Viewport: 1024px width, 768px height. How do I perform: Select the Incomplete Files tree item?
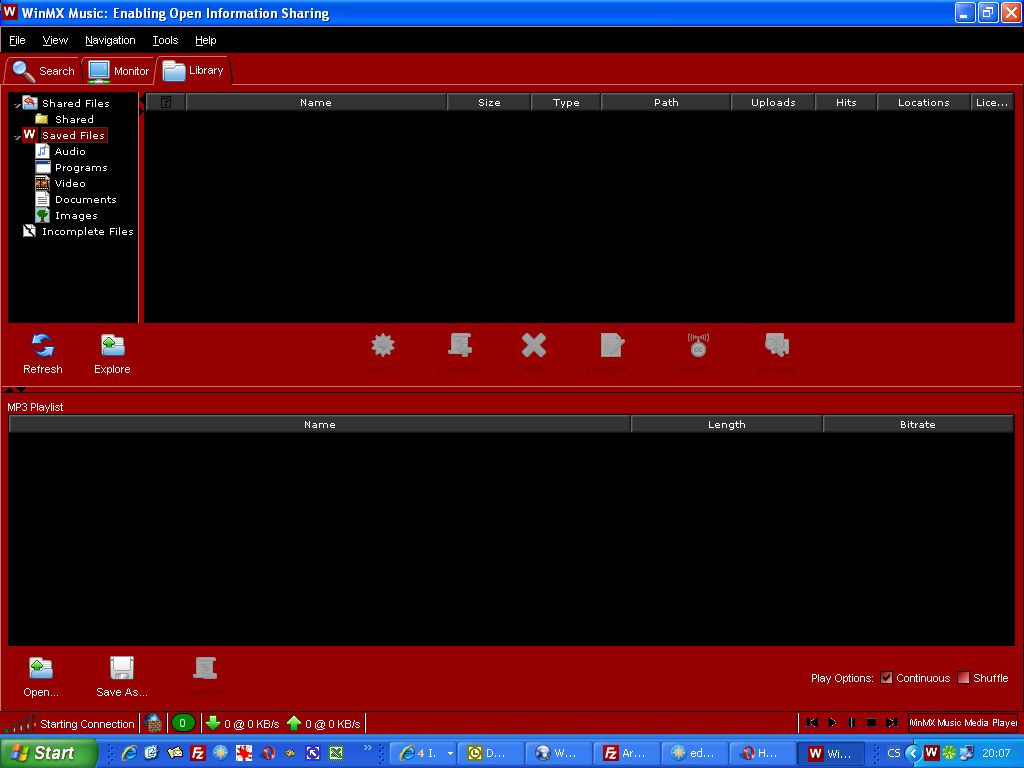pos(78,232)
